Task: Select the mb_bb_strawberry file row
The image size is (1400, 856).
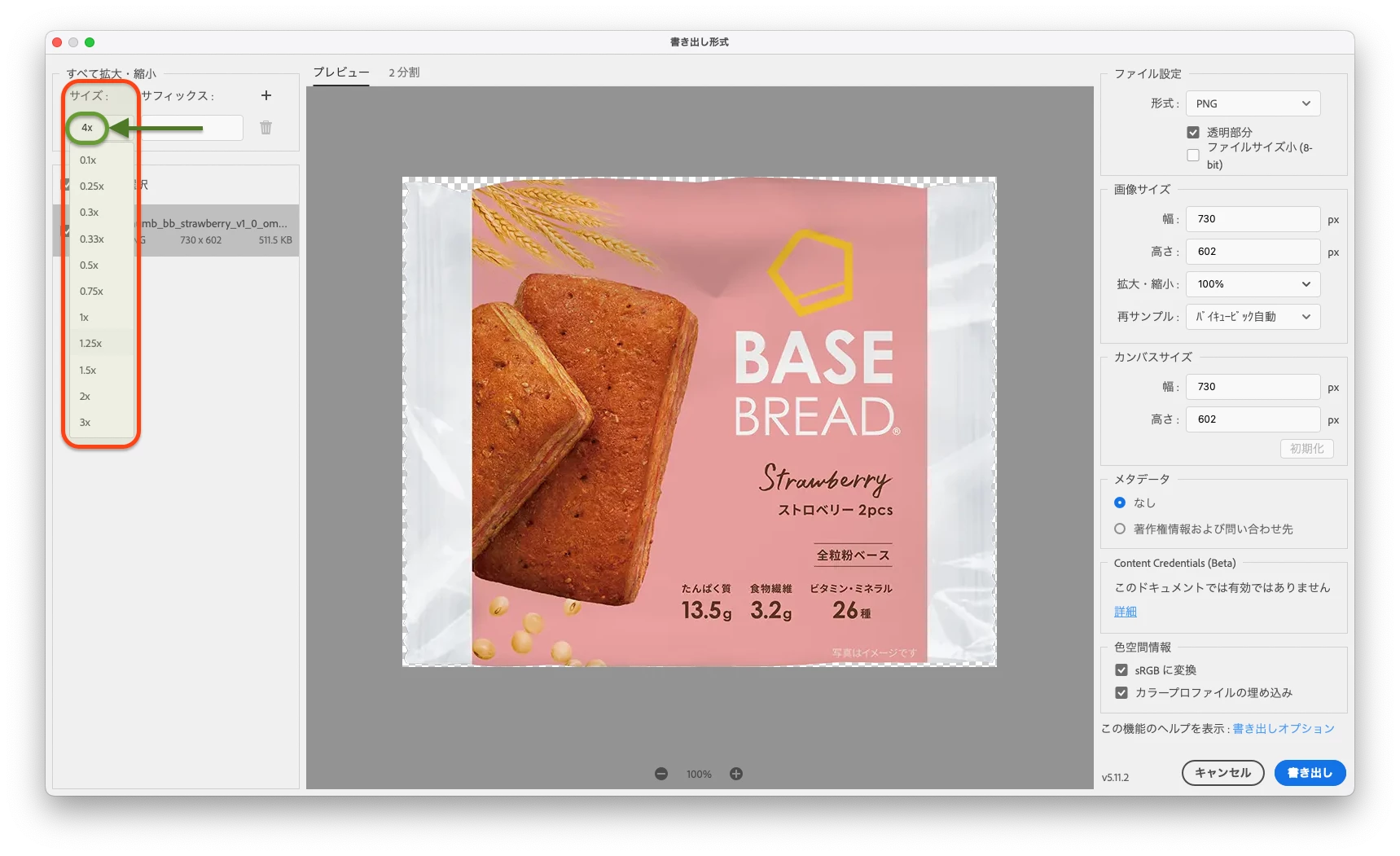Action: point(176,231)
